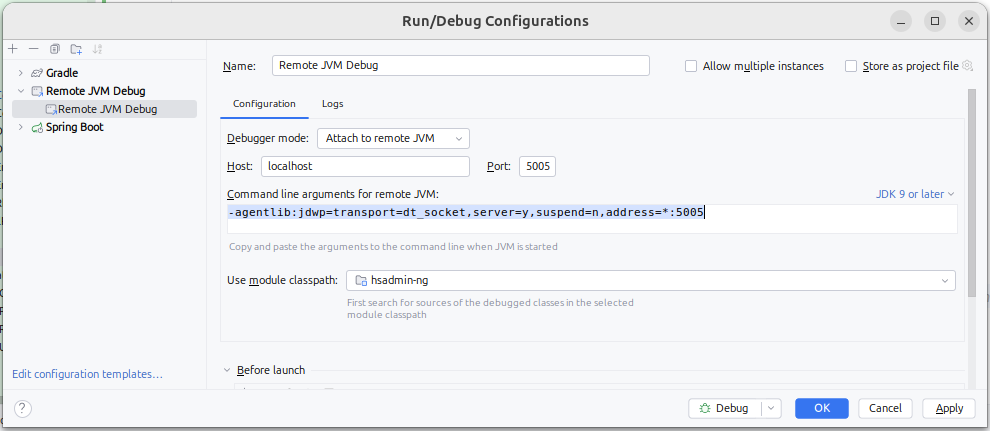The image size is (990, 431).
Task: Open the Debug button dropdown arrow
Action: pyautogui.click(x=772, y=408)
